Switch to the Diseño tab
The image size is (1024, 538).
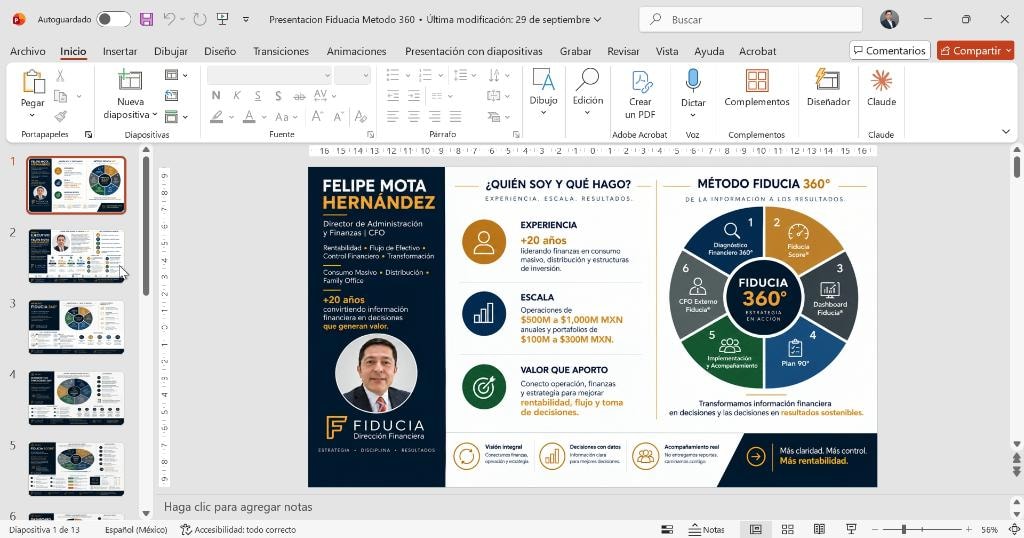[220, 51]
